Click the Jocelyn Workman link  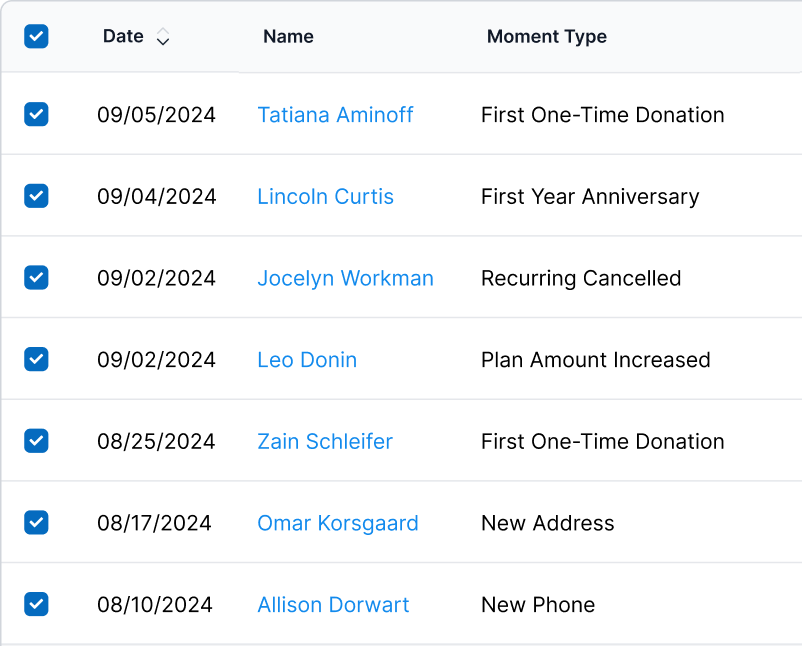point(345,278)
